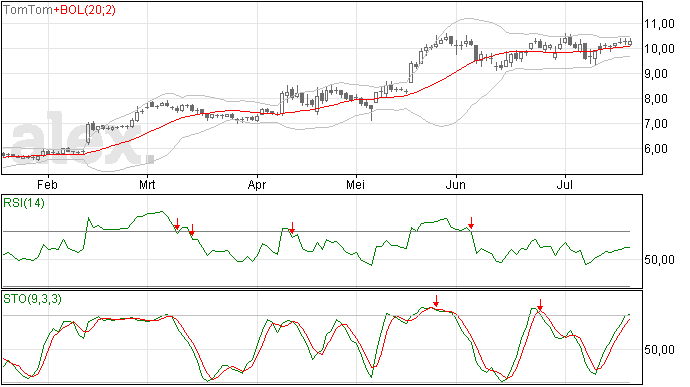Select the 50,00 label in STO panel
Image resolution: width=690 pixels, height=387 pixels.
point(659,350)
